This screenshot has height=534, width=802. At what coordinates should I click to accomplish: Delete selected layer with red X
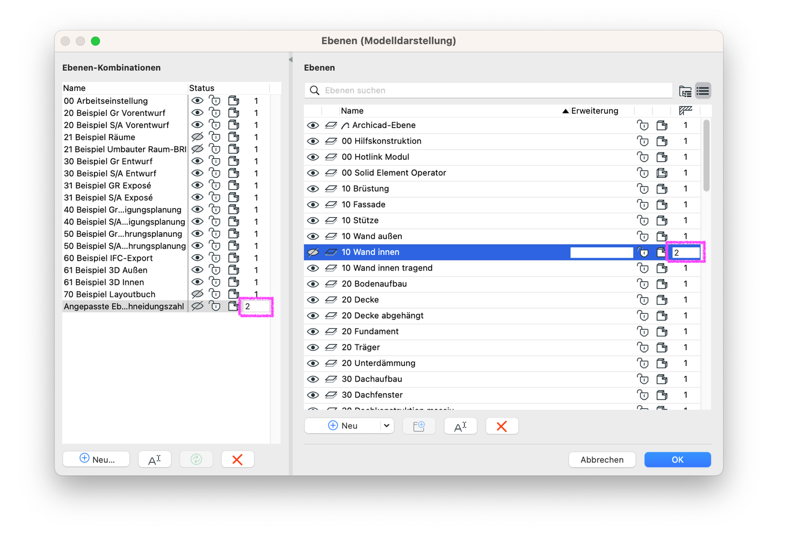502,426
